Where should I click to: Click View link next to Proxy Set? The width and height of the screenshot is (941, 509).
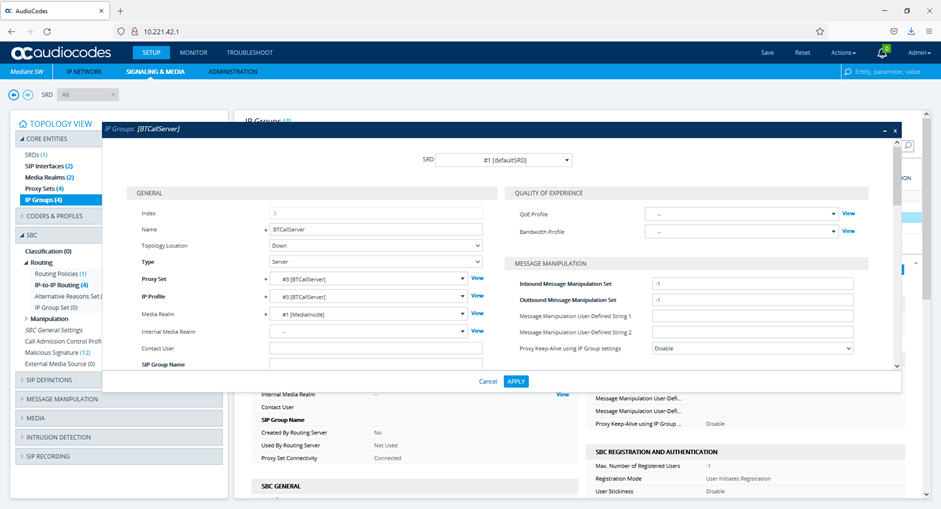tap(477, 278)
